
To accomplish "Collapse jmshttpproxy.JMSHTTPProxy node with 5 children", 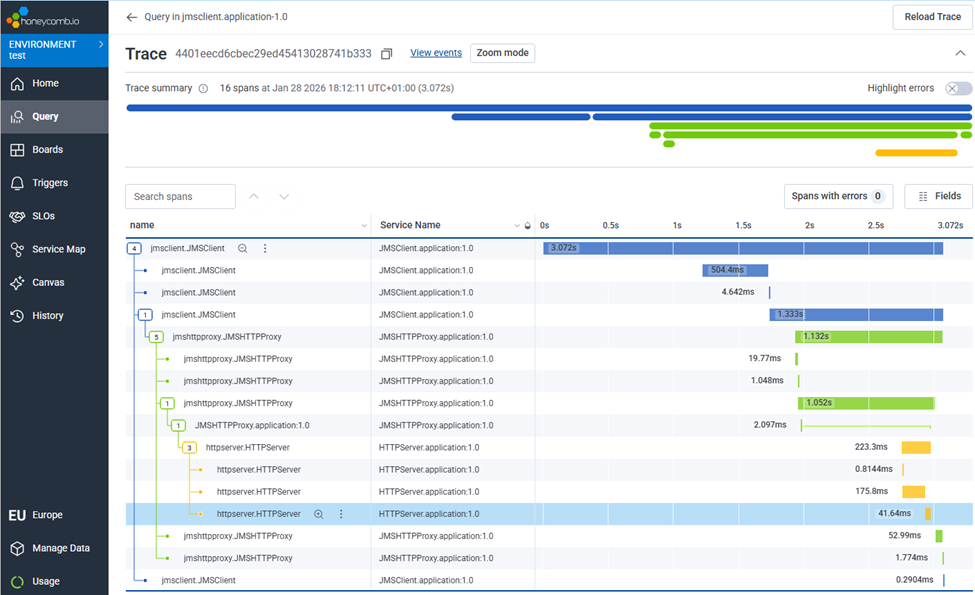I will 156,337.
